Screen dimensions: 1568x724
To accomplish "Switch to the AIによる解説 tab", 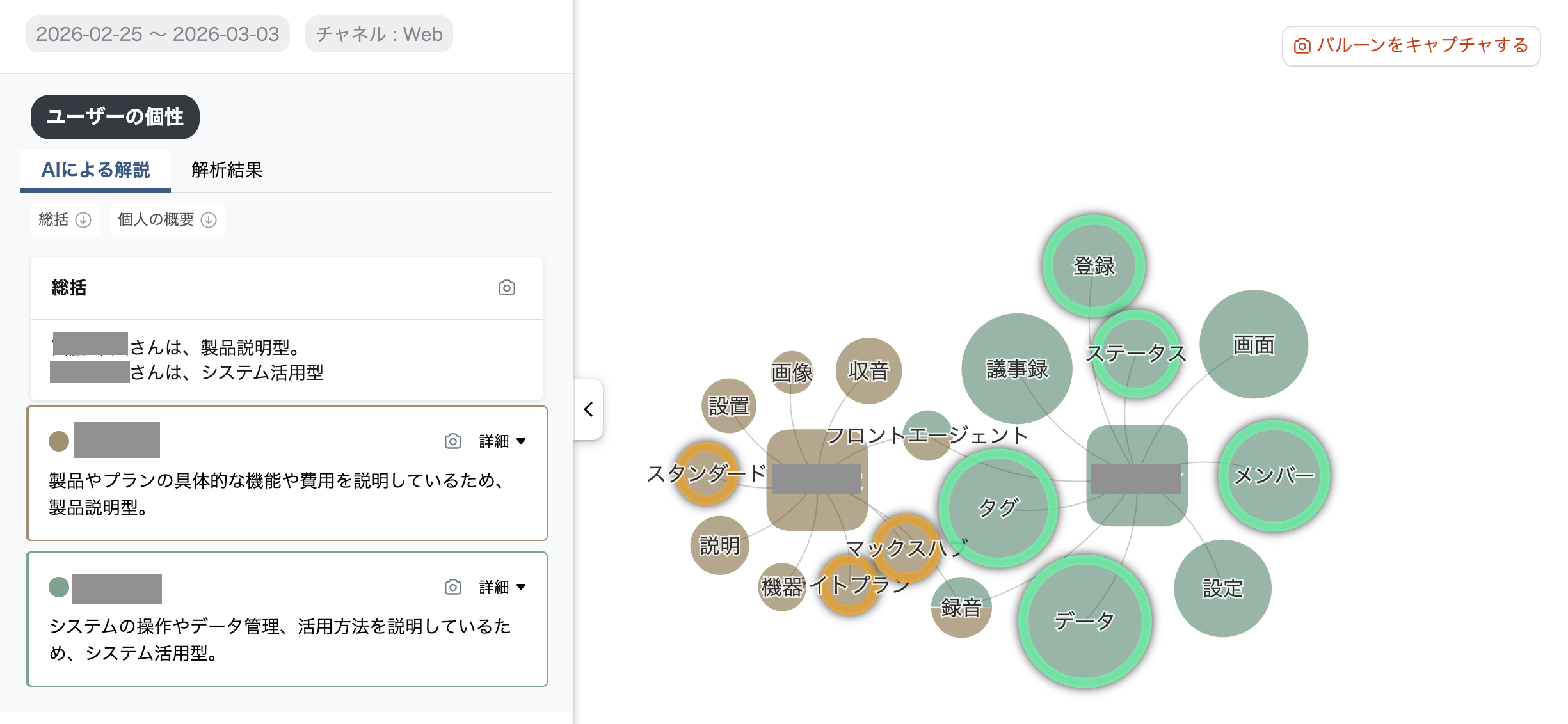I will [95, 170].
